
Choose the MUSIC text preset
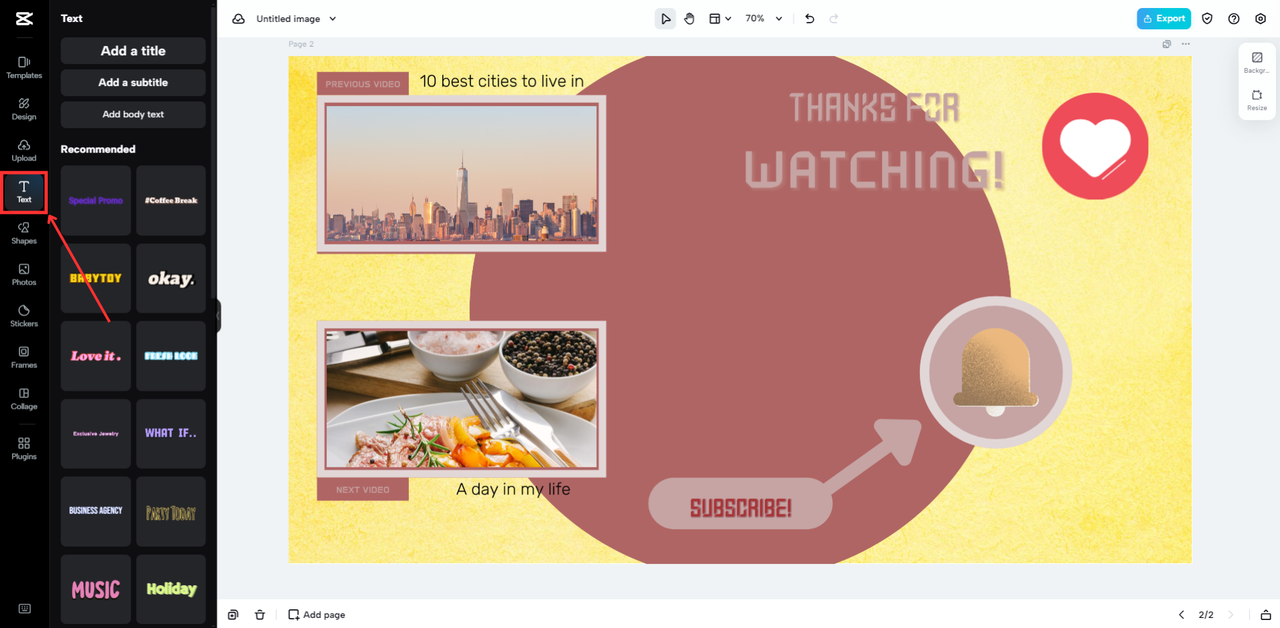[96, 589]
